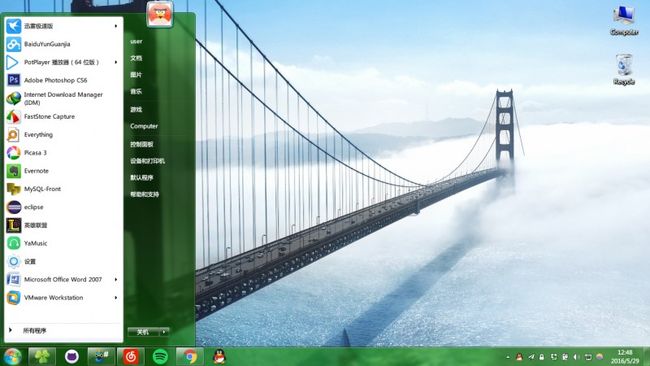650x366 pixels.
Task: Open Help and Support (帮助和支持)
Action: pos(144,194)
